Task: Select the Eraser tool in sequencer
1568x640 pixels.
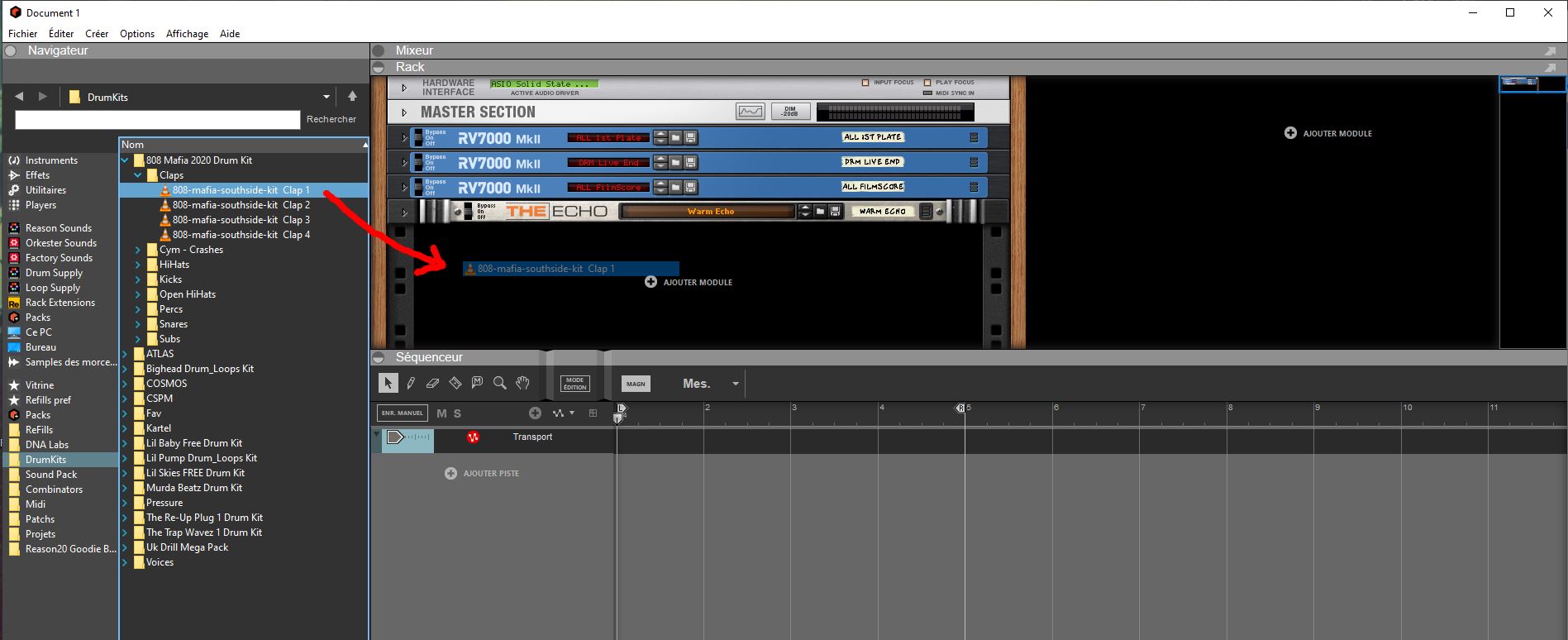Action: (x=432, y=383)
